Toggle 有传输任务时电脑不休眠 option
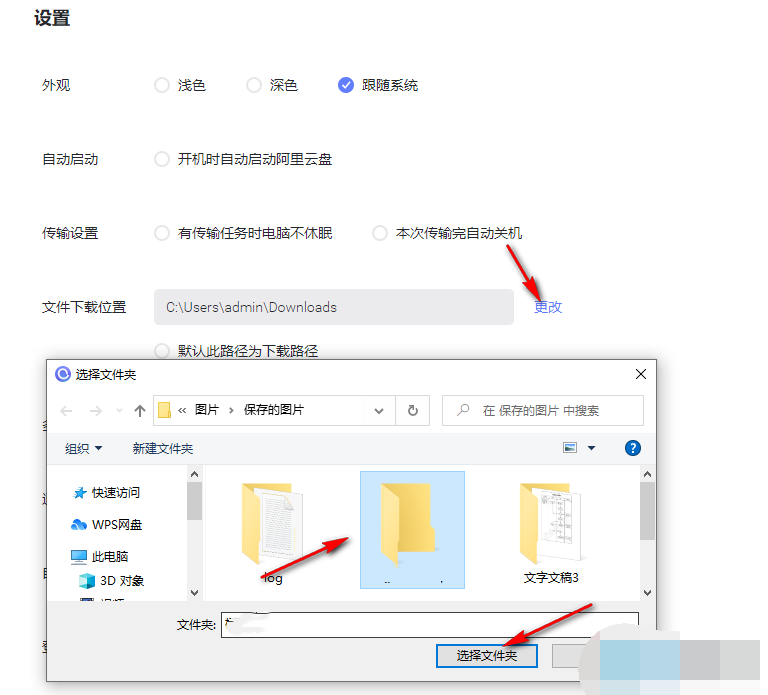768x695 pixels. (162, 233)
